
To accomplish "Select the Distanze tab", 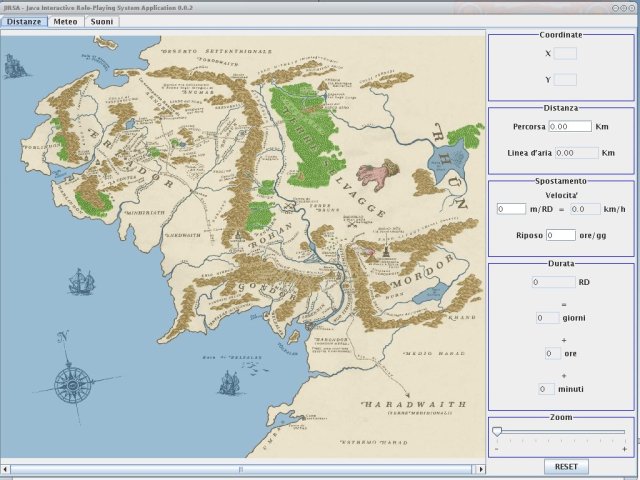I will pyautogui.click(x=24, y=21).
